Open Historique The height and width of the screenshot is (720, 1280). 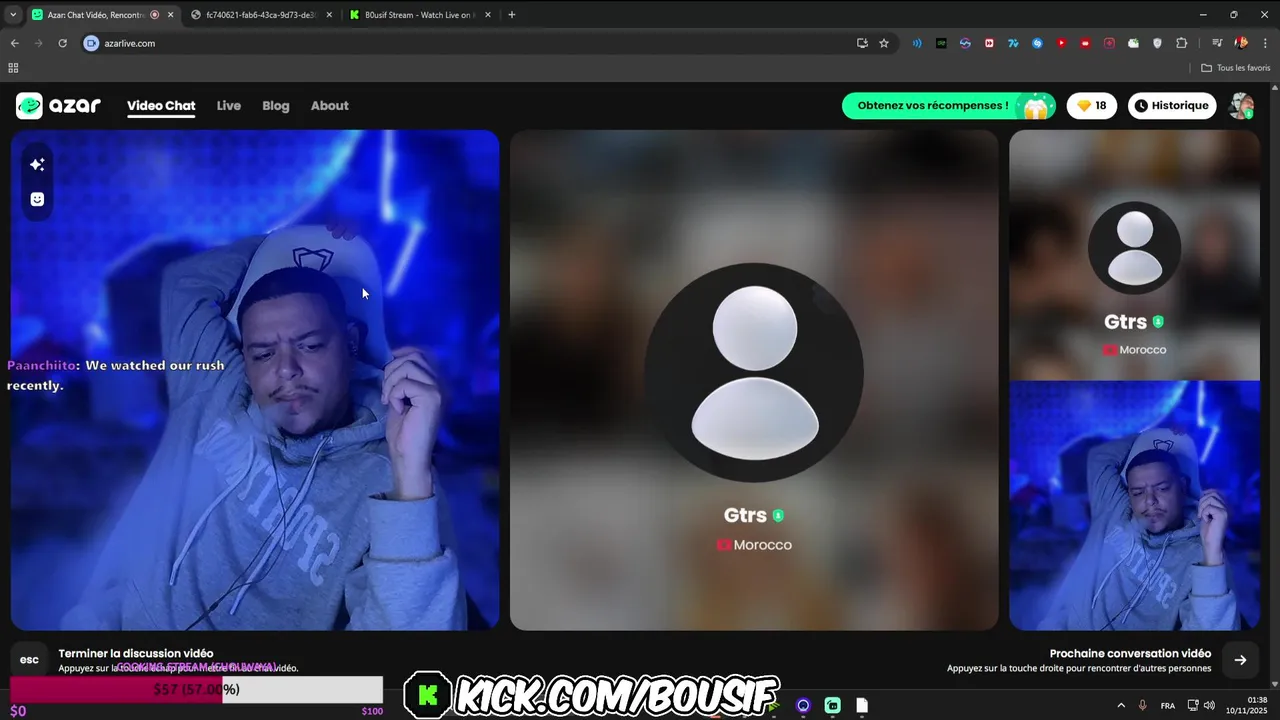[1172, 105]
